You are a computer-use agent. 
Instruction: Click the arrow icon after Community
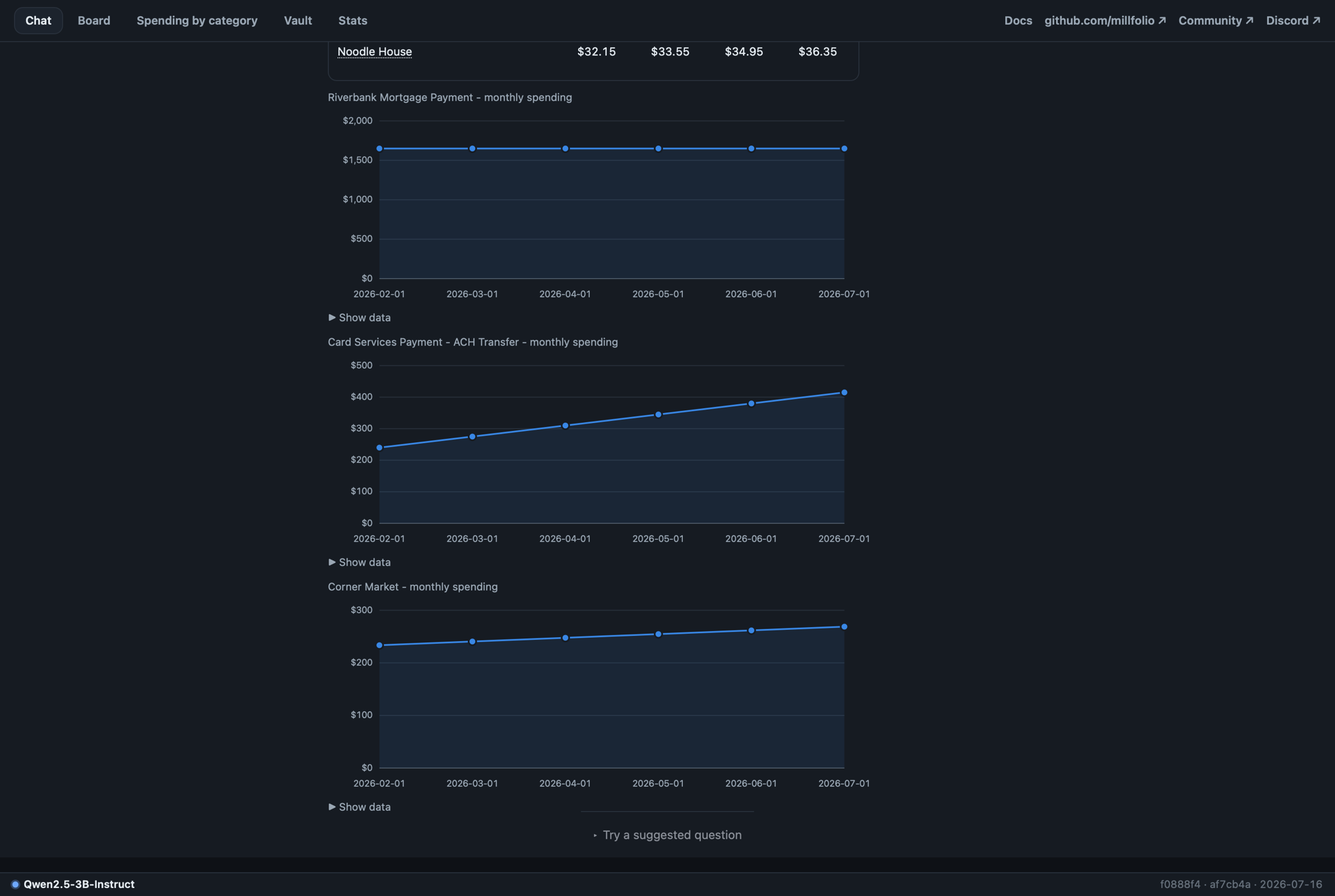click(1250, 21)
